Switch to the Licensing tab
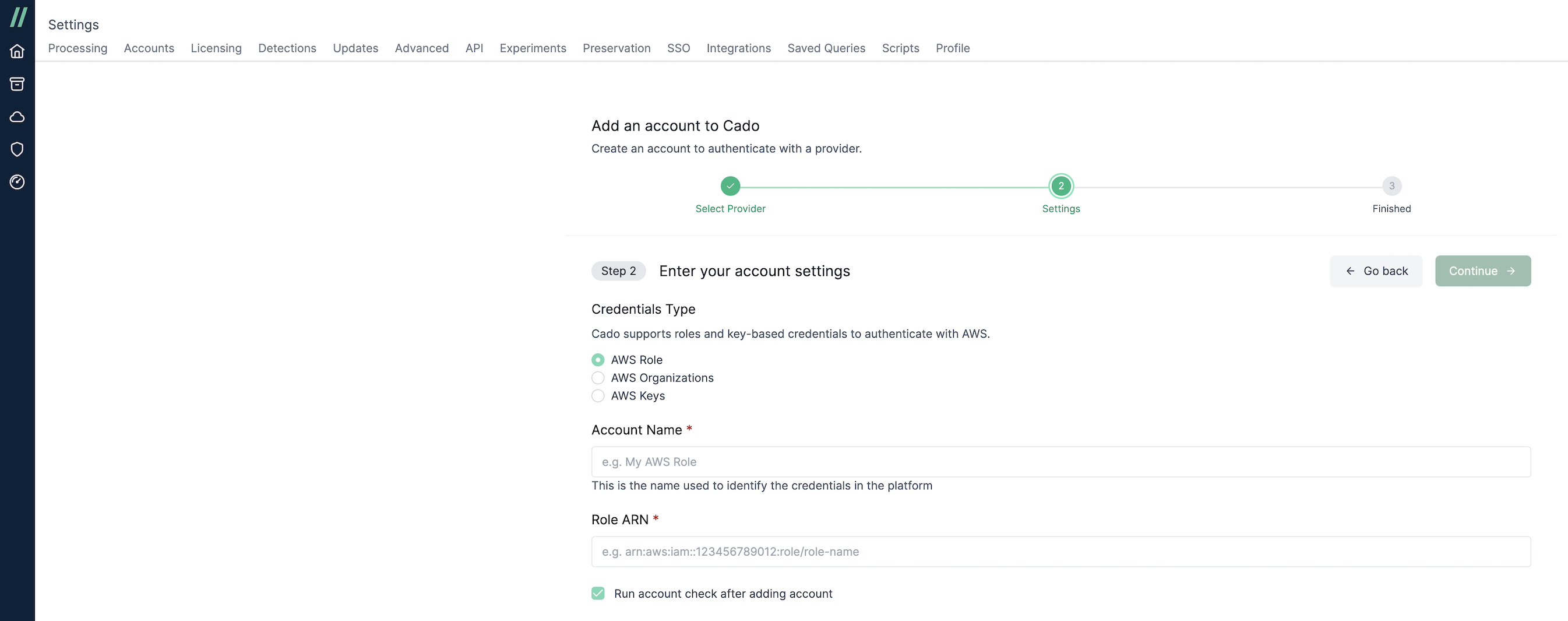The image size is (1568, 621). 216,48
